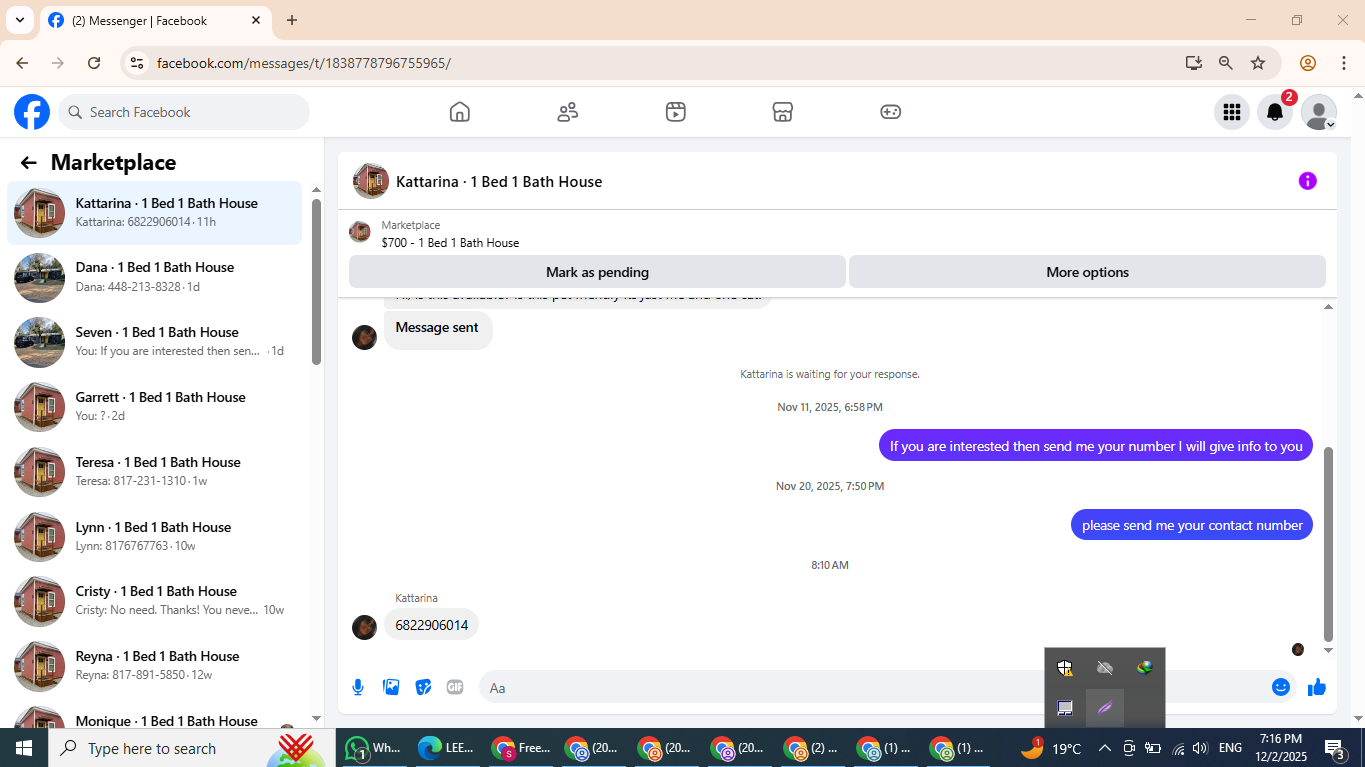Select the Messenger | Facebook tab
The height and width of the screenshot is (767, 1365).
(x=156, y=20)
